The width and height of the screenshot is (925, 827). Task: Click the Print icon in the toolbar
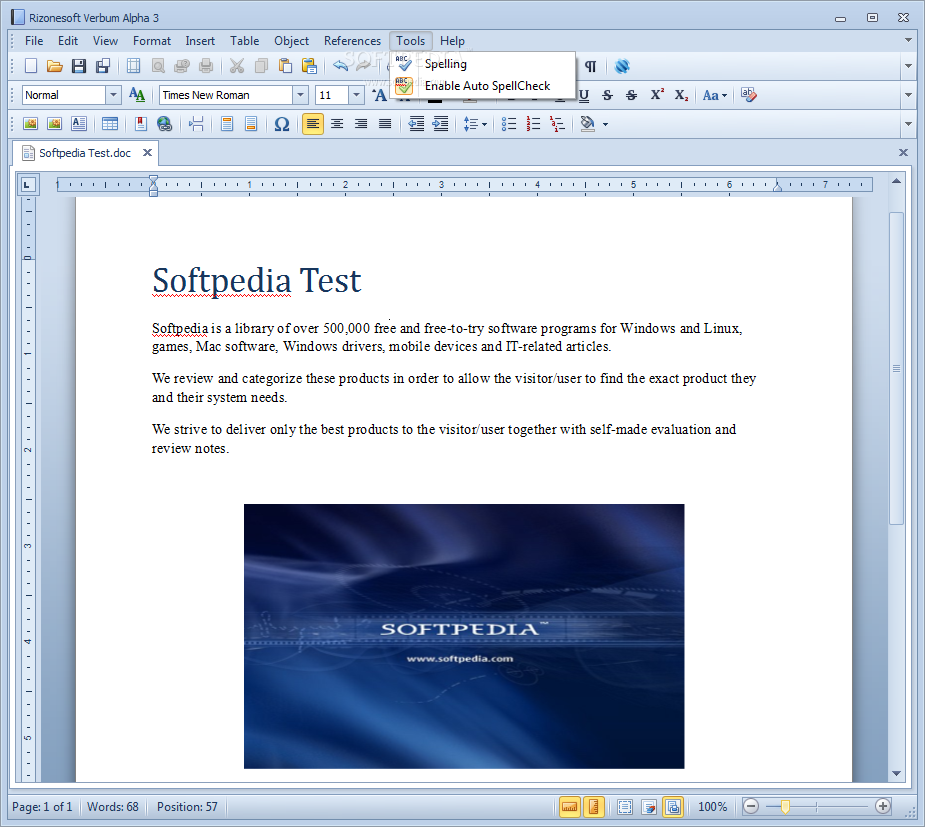[x=206, y=66]
